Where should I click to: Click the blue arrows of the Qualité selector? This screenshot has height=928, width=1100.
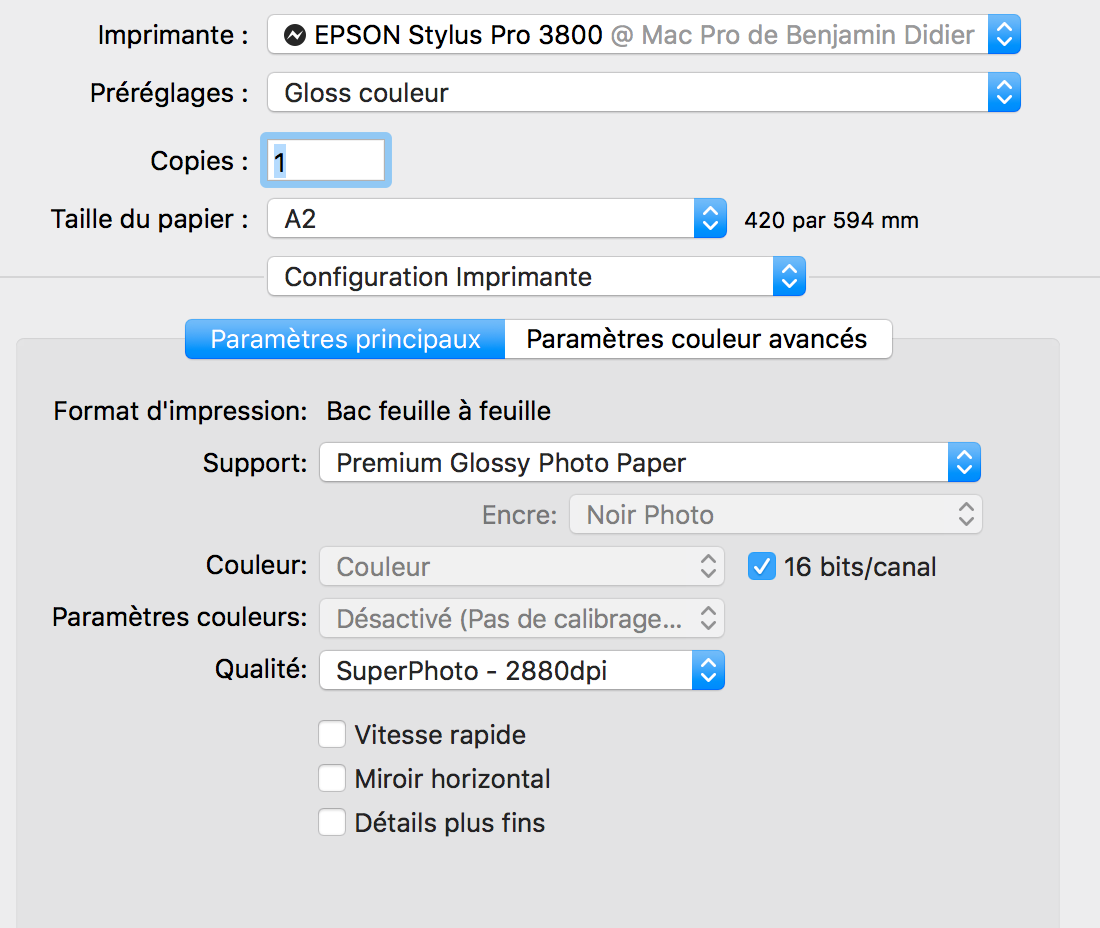(708, 670)
